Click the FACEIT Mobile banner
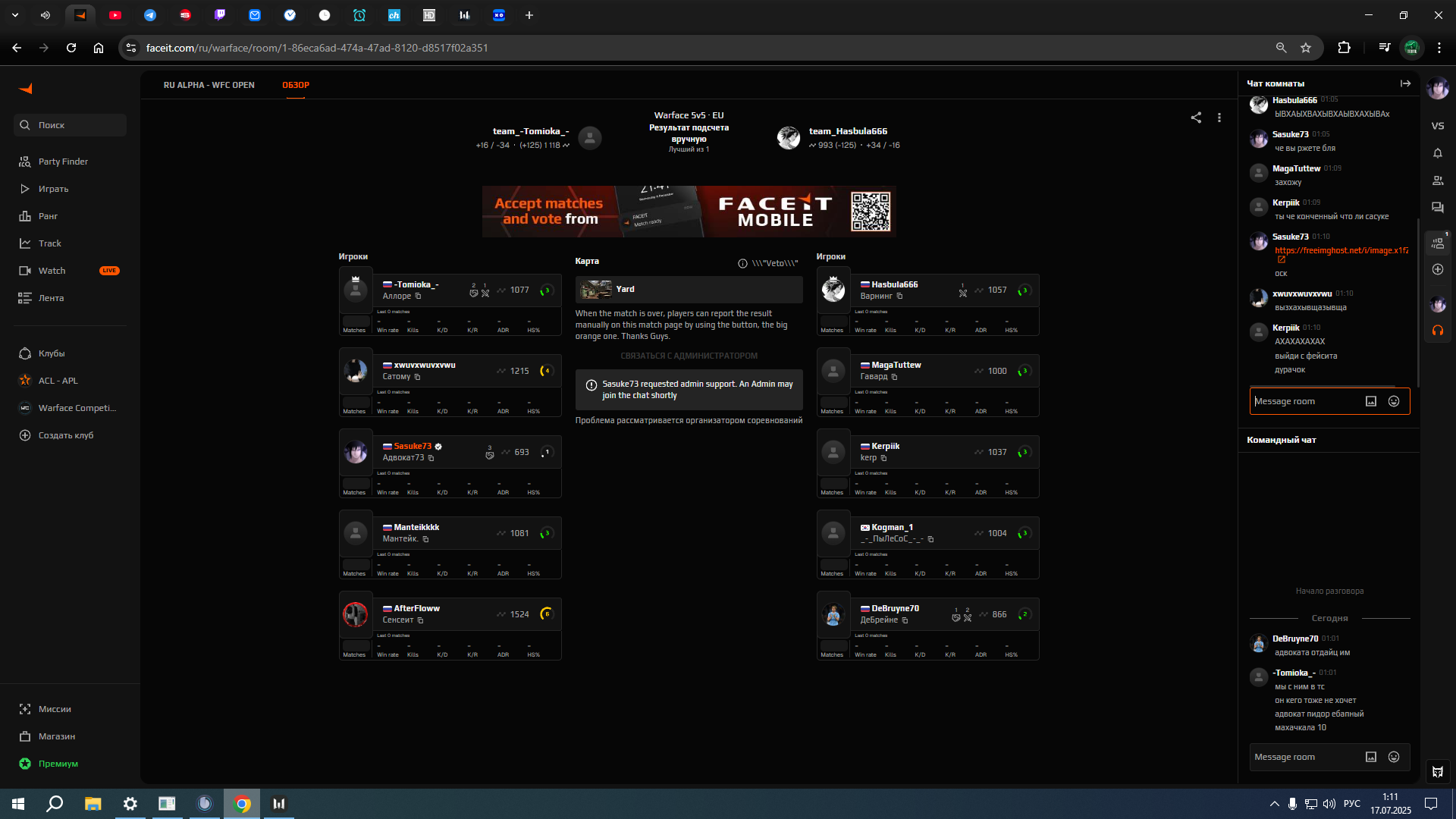Image resolution: width=1456 pixels, height=819 pixels. tap(689, 212)
